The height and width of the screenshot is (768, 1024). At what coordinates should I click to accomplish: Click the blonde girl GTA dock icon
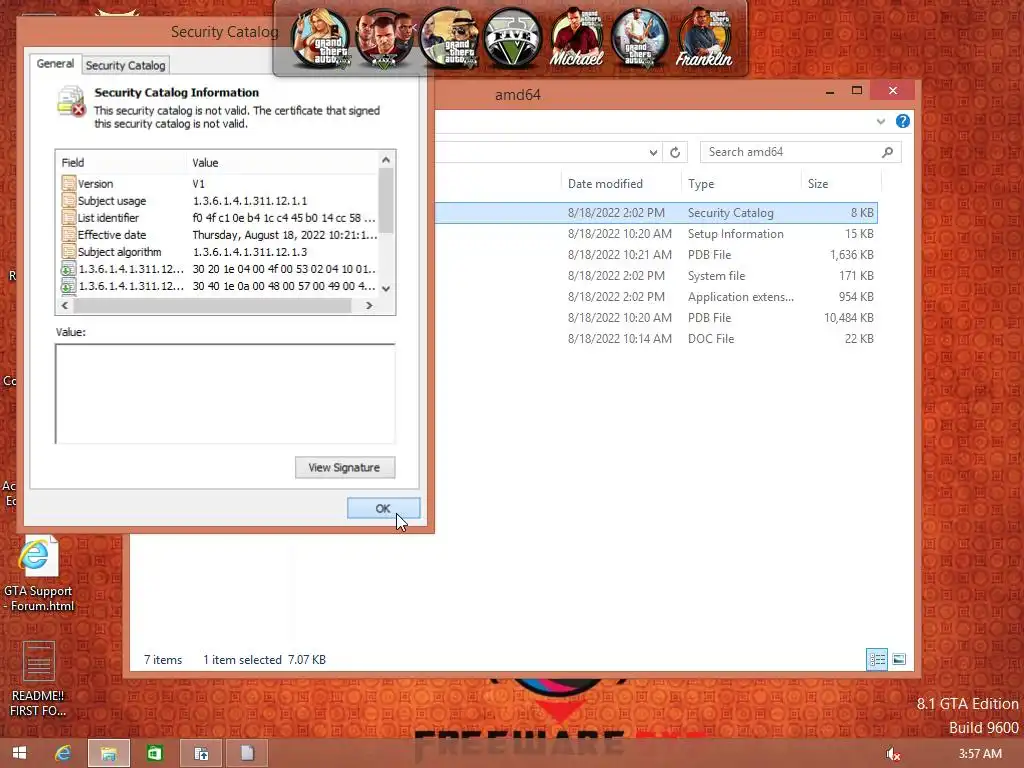[x=320, y=38]
